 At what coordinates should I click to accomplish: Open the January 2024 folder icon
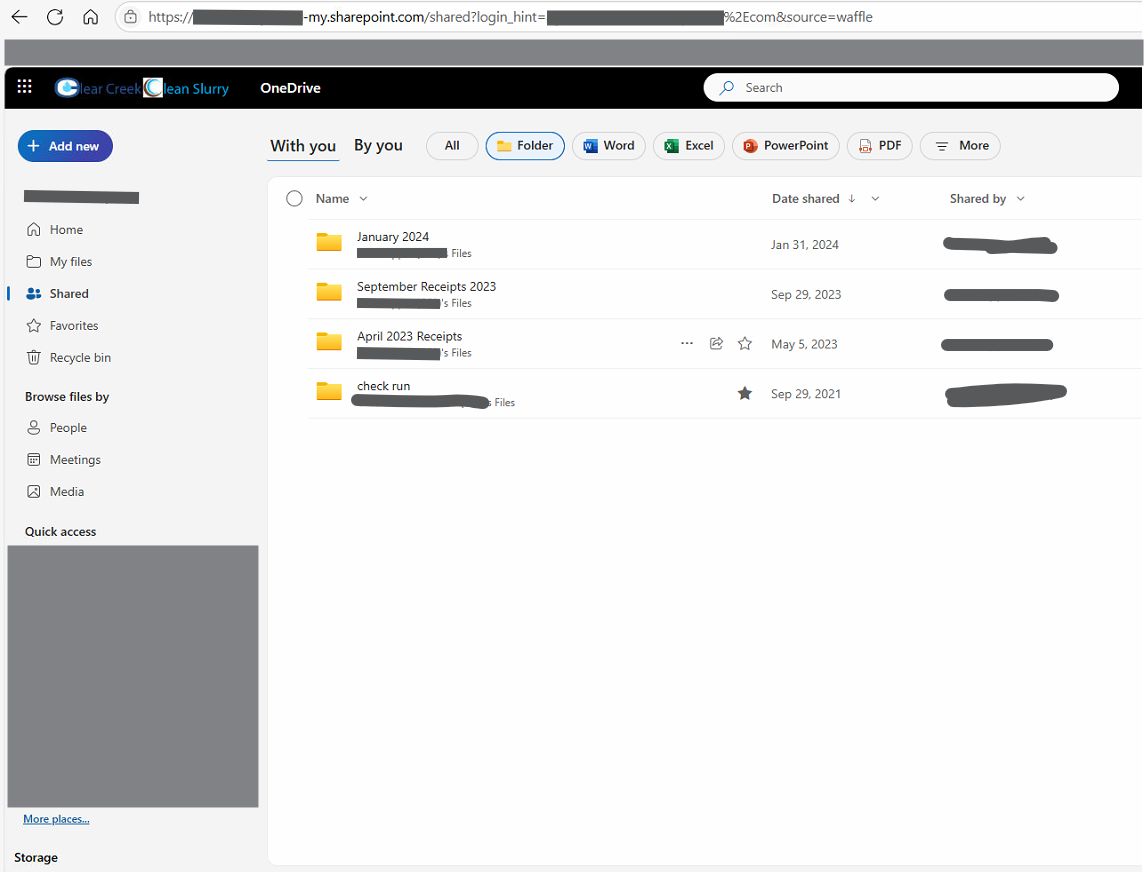click(329, 242)
